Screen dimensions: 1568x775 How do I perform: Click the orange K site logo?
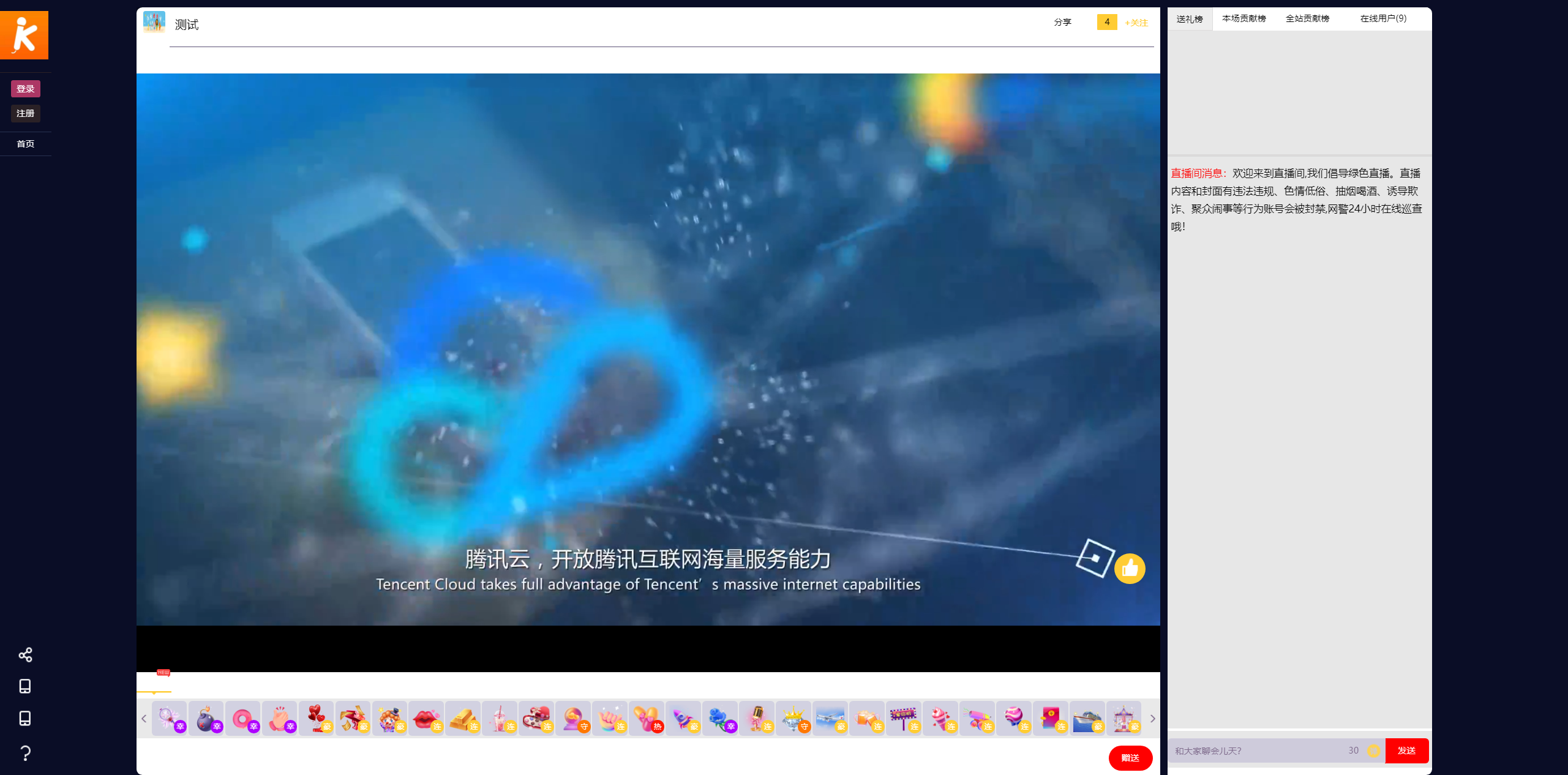tap(24, 35)
